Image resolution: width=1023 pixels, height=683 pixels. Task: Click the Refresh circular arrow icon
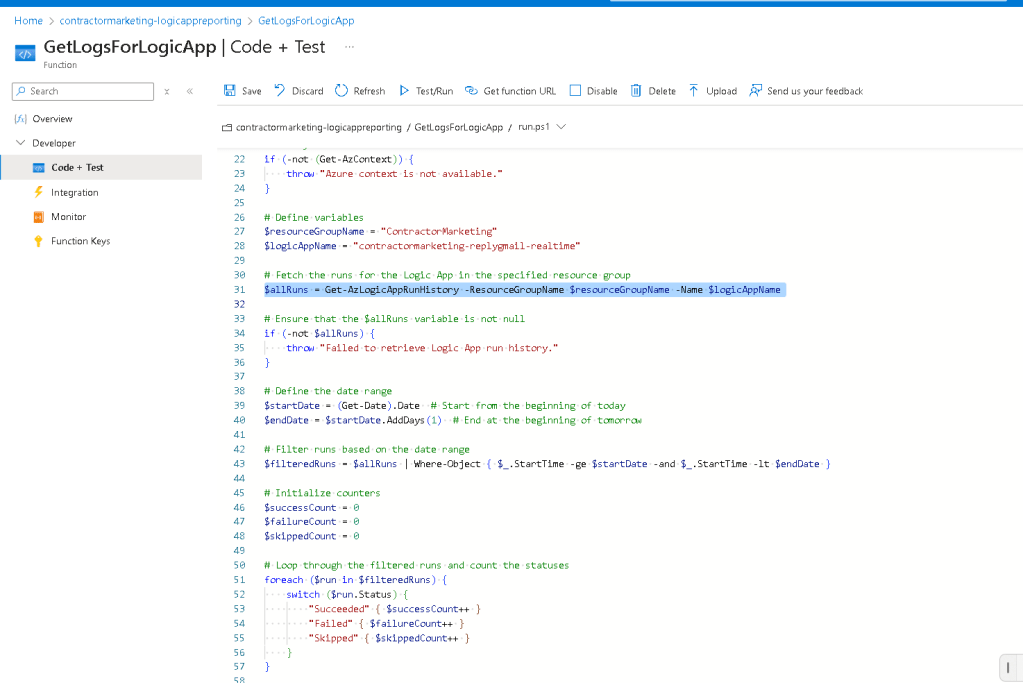tap(341, 91)
